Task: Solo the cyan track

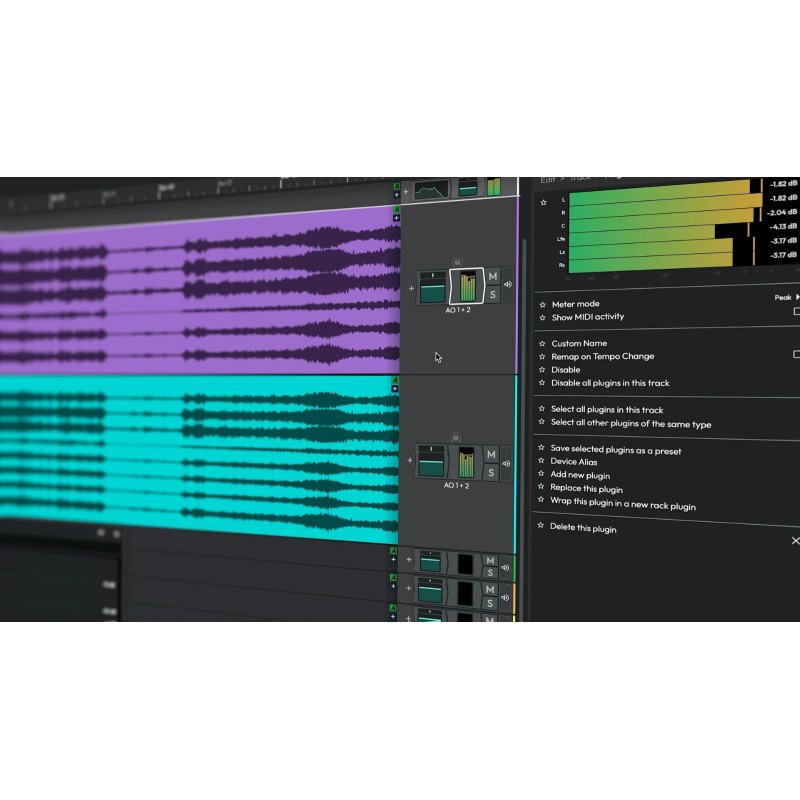Action: pos(491,472)
